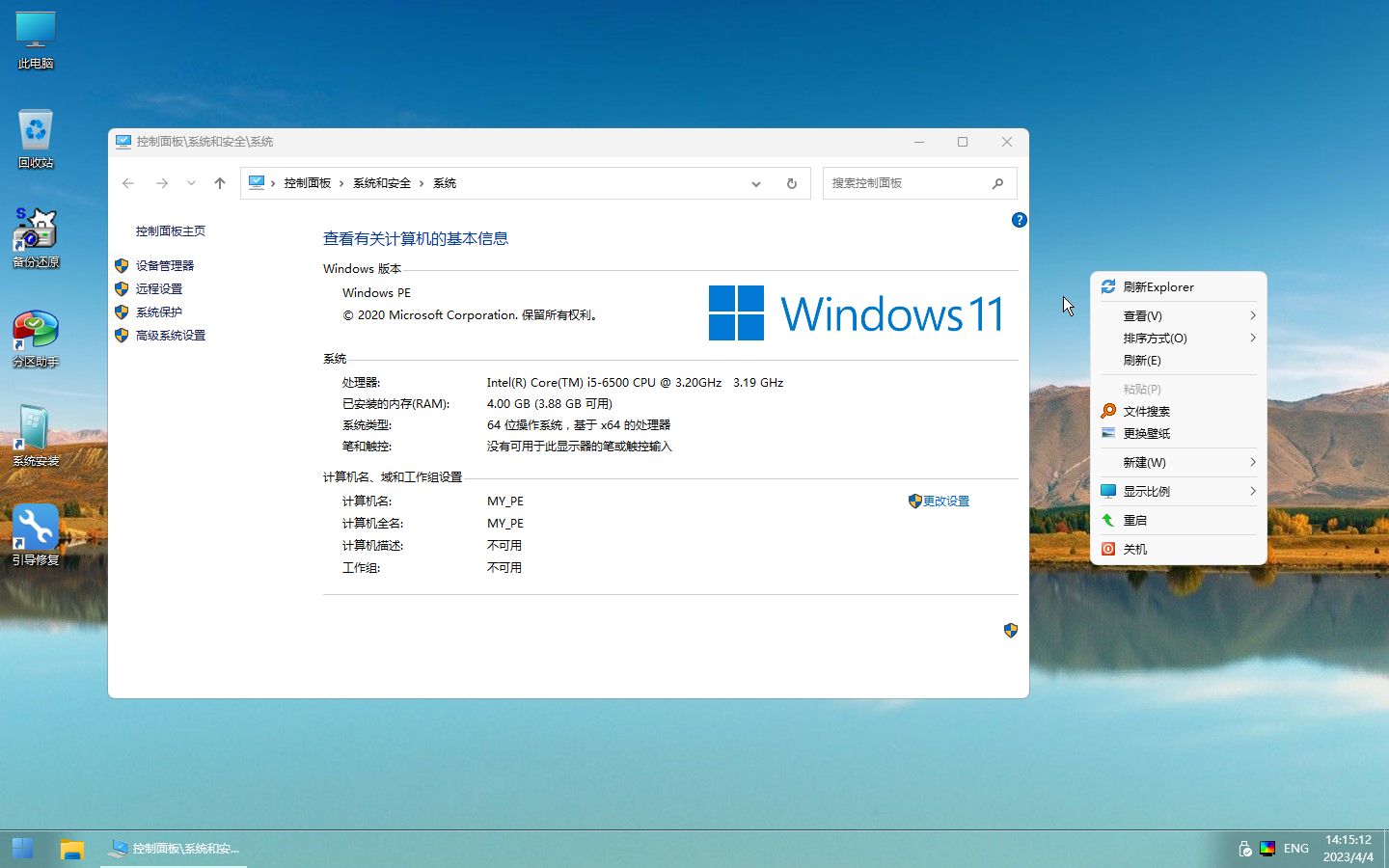Click the 更改设置 link
The width and height of the screenshot is (1389, 868).
pos(946,502)
